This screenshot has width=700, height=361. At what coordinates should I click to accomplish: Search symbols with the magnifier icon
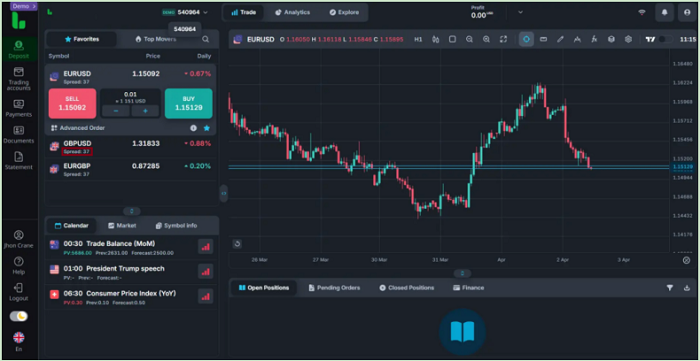pos(205,39)
